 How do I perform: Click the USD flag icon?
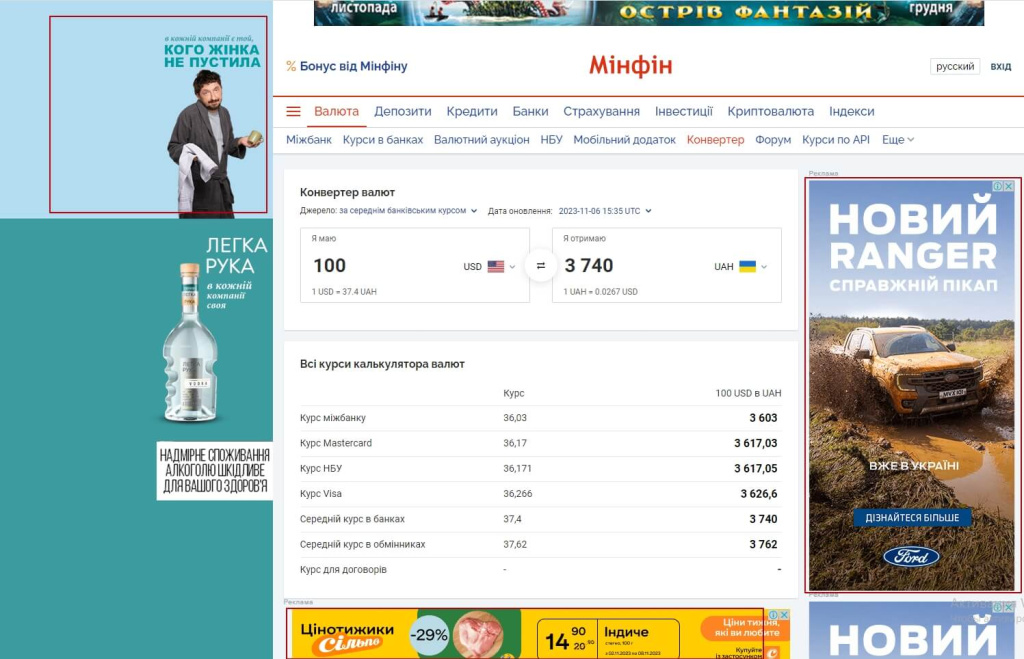[x=496, y=266]
